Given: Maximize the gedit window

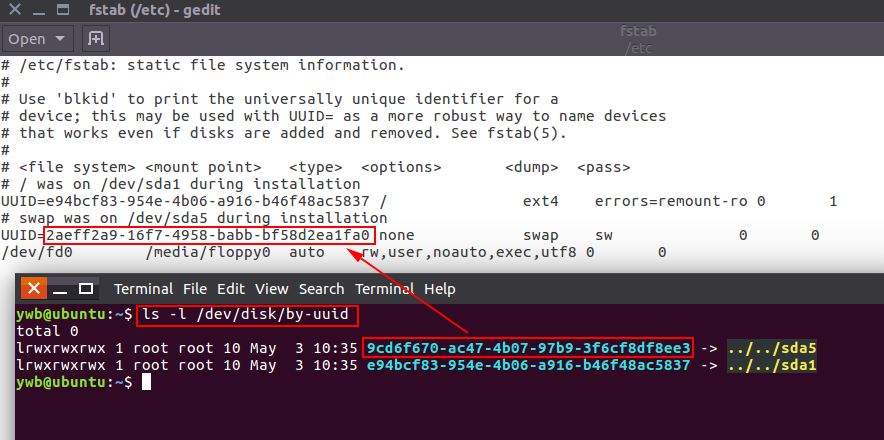Looking at the screenshot, I should click(63, 10).
